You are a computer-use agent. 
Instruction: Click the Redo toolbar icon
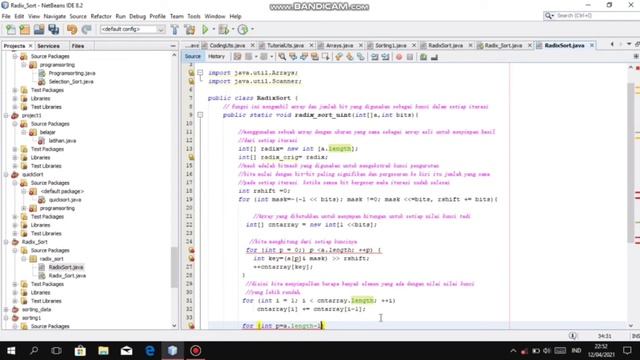pyautogui.click(x=86, y=29)
